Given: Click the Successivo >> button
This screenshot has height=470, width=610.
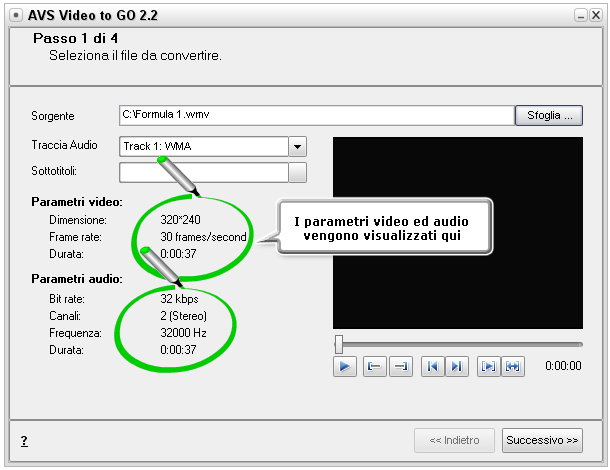Looking at the screenshot, I should pos(542,440).
